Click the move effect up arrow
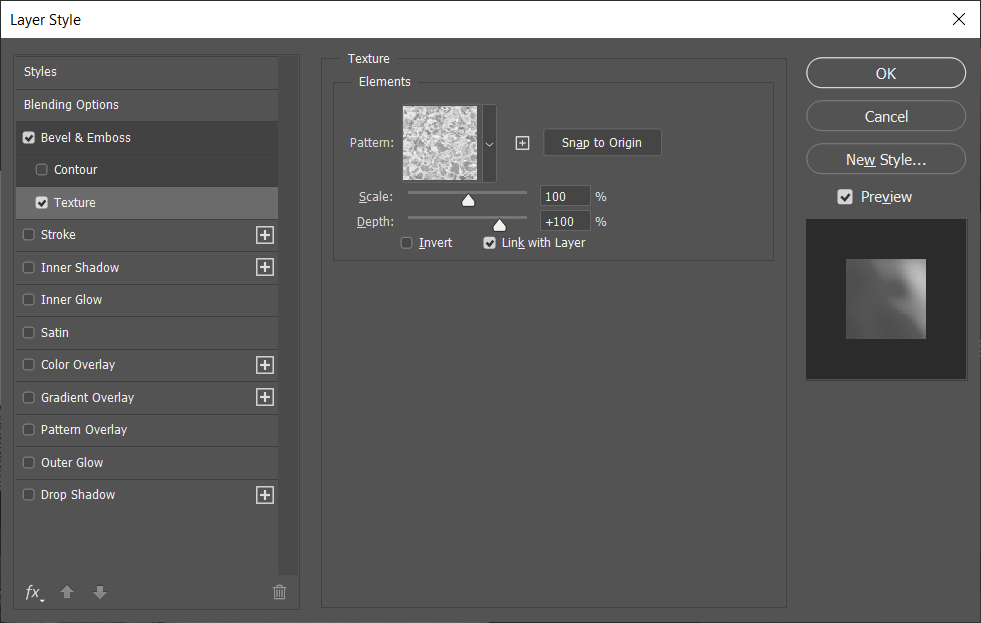The height and width of the screenshot is (623, 981). click(x=67, y=592)
